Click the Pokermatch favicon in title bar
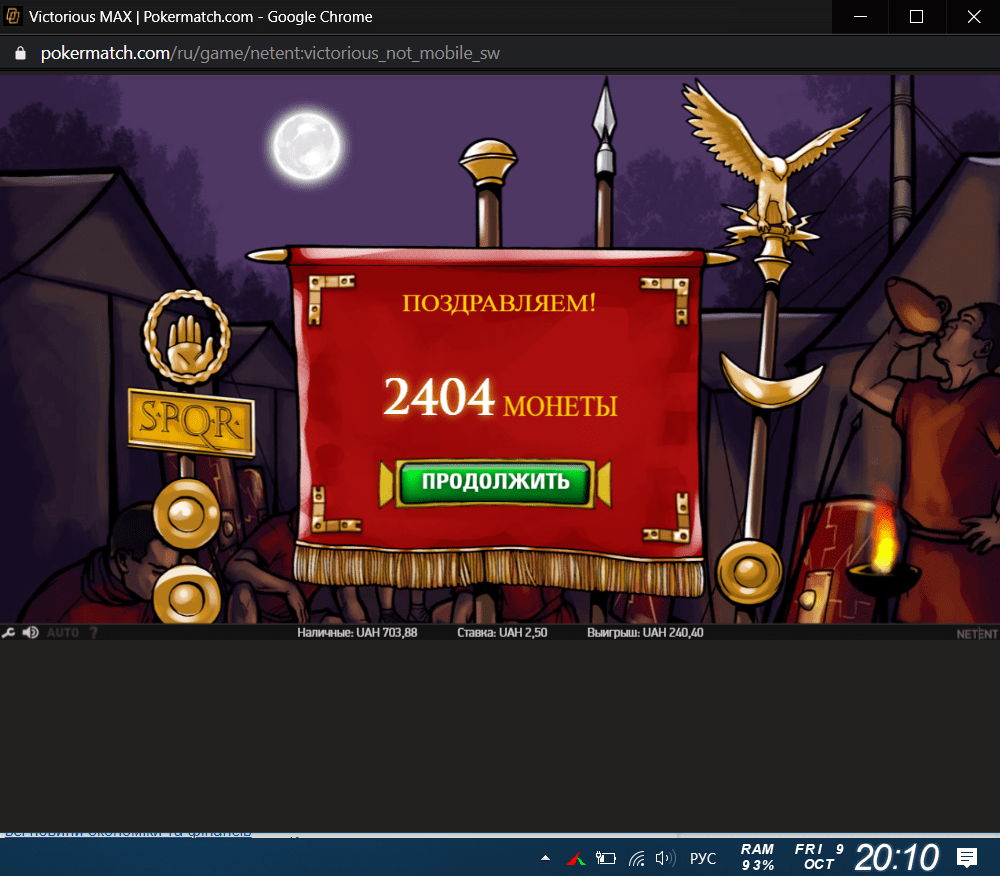The height and width of the screenshot is (876, 1000). [13, 16]
